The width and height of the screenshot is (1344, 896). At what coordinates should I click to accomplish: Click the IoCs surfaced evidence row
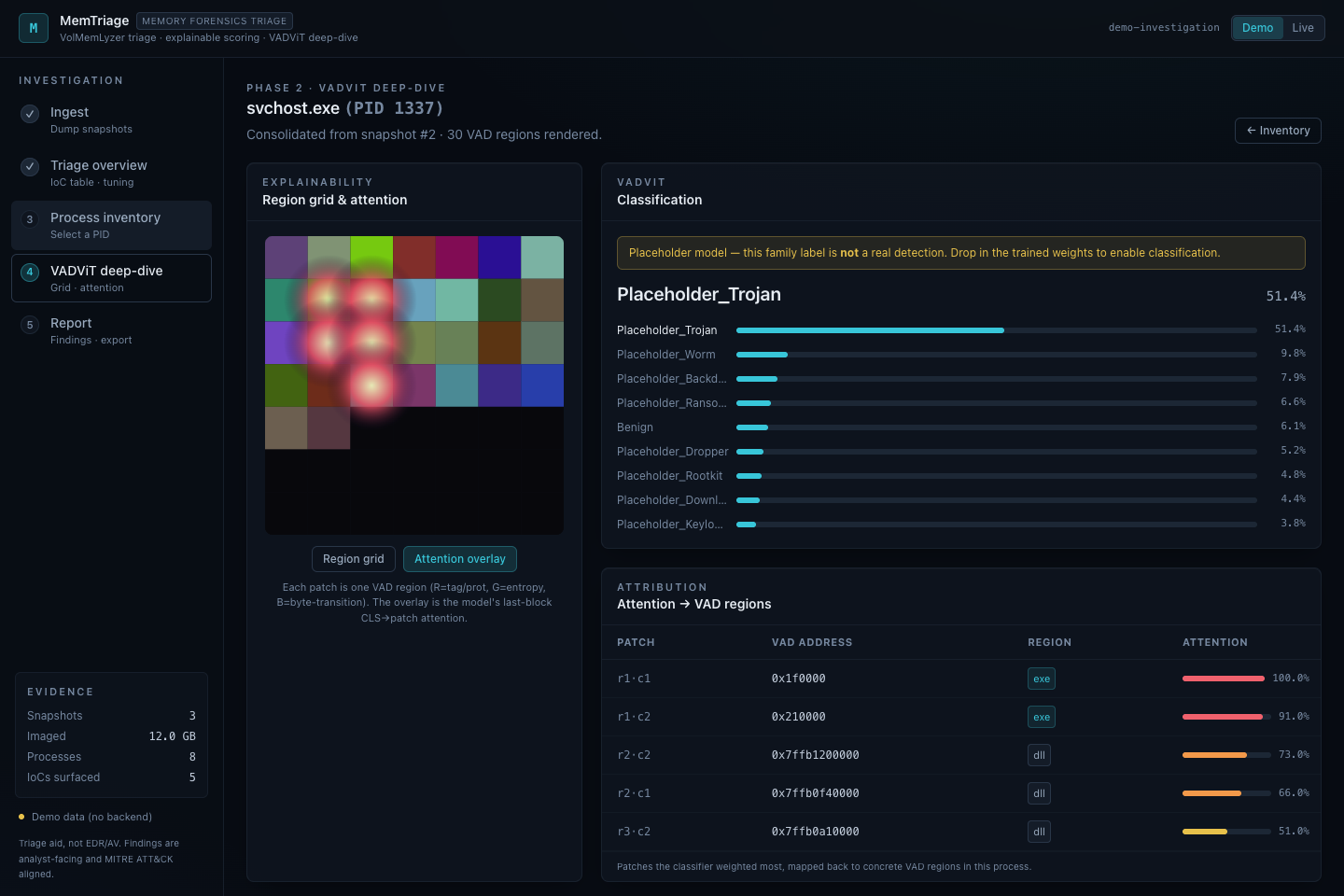tap(111, 777)
